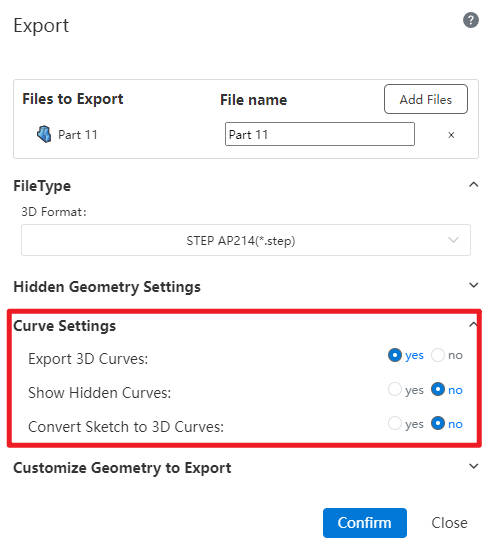Click the Add Files button
Viewport: 491px width, 544px height.
425,99
